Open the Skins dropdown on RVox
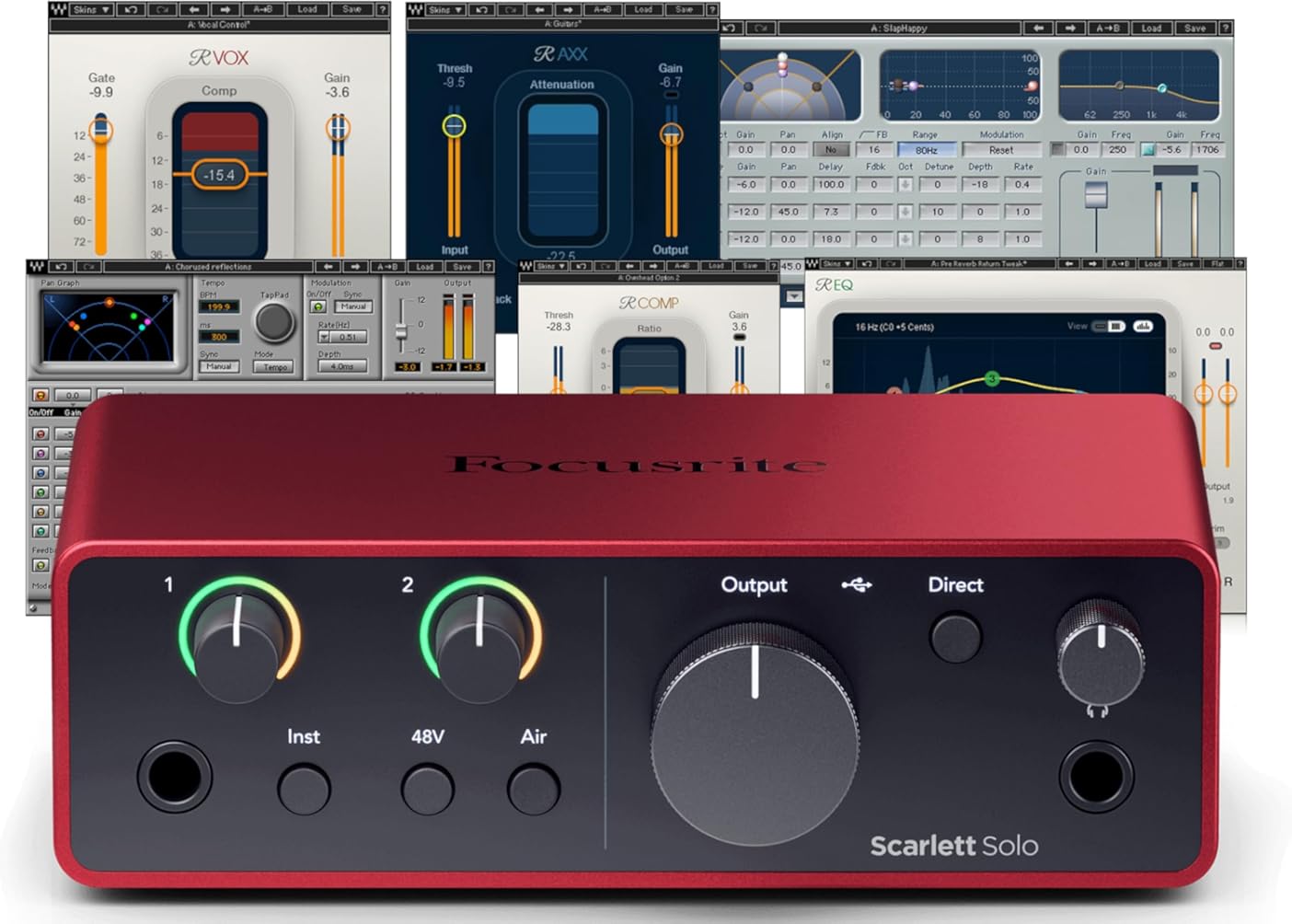The image size is (1292, 924). [x=89, y=8]
